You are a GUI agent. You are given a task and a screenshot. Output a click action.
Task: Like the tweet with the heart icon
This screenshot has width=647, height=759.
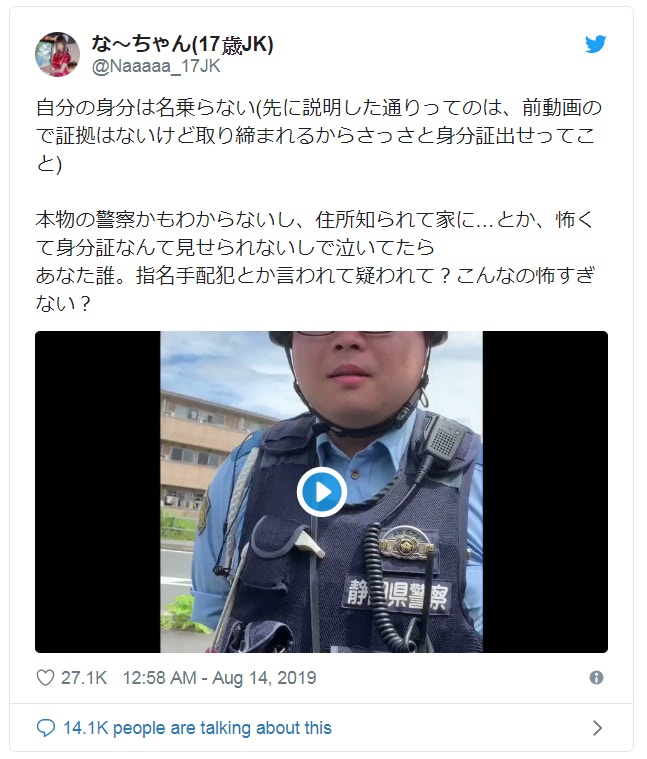point(45,678)
